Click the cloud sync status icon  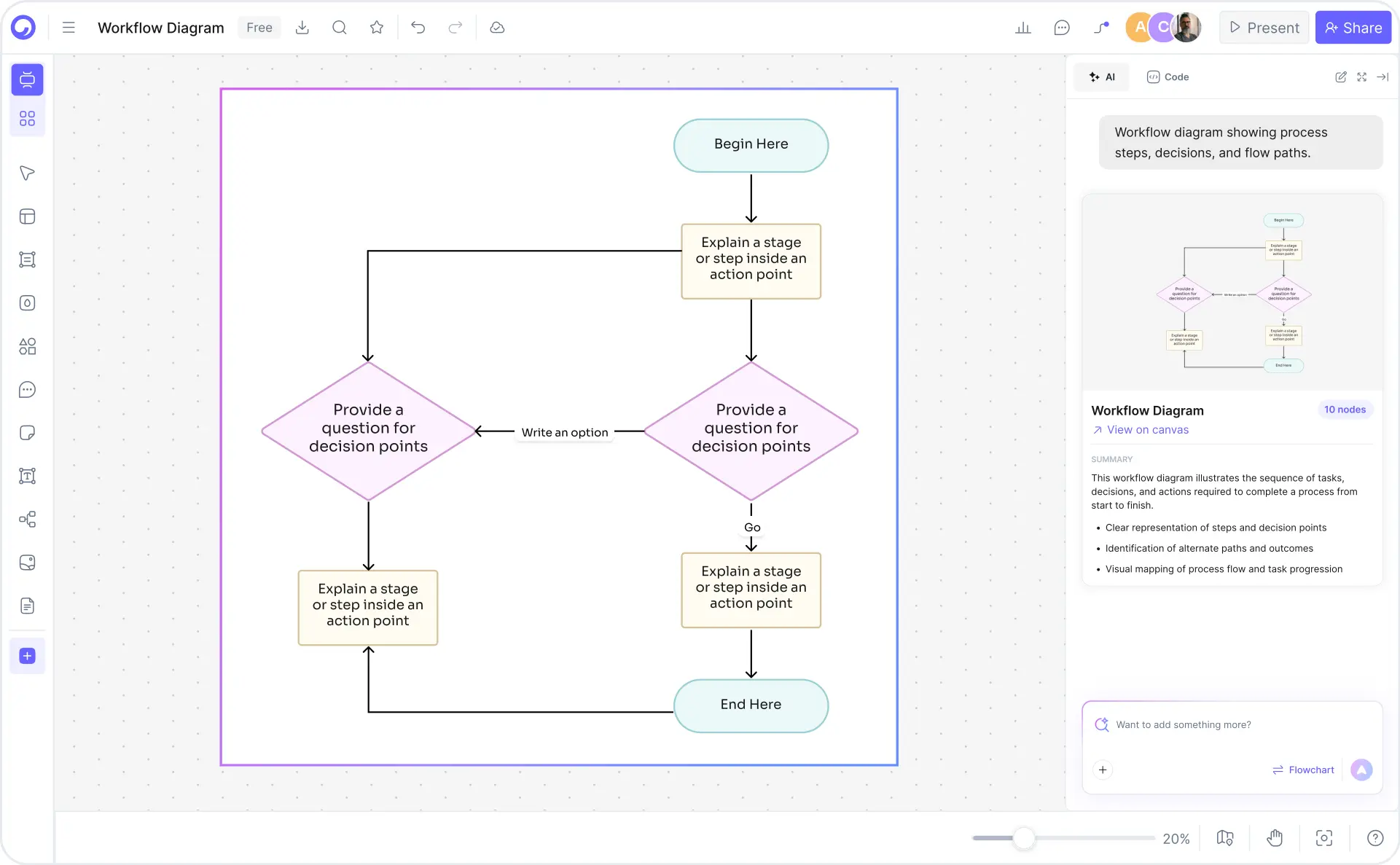tap(497, 28)
